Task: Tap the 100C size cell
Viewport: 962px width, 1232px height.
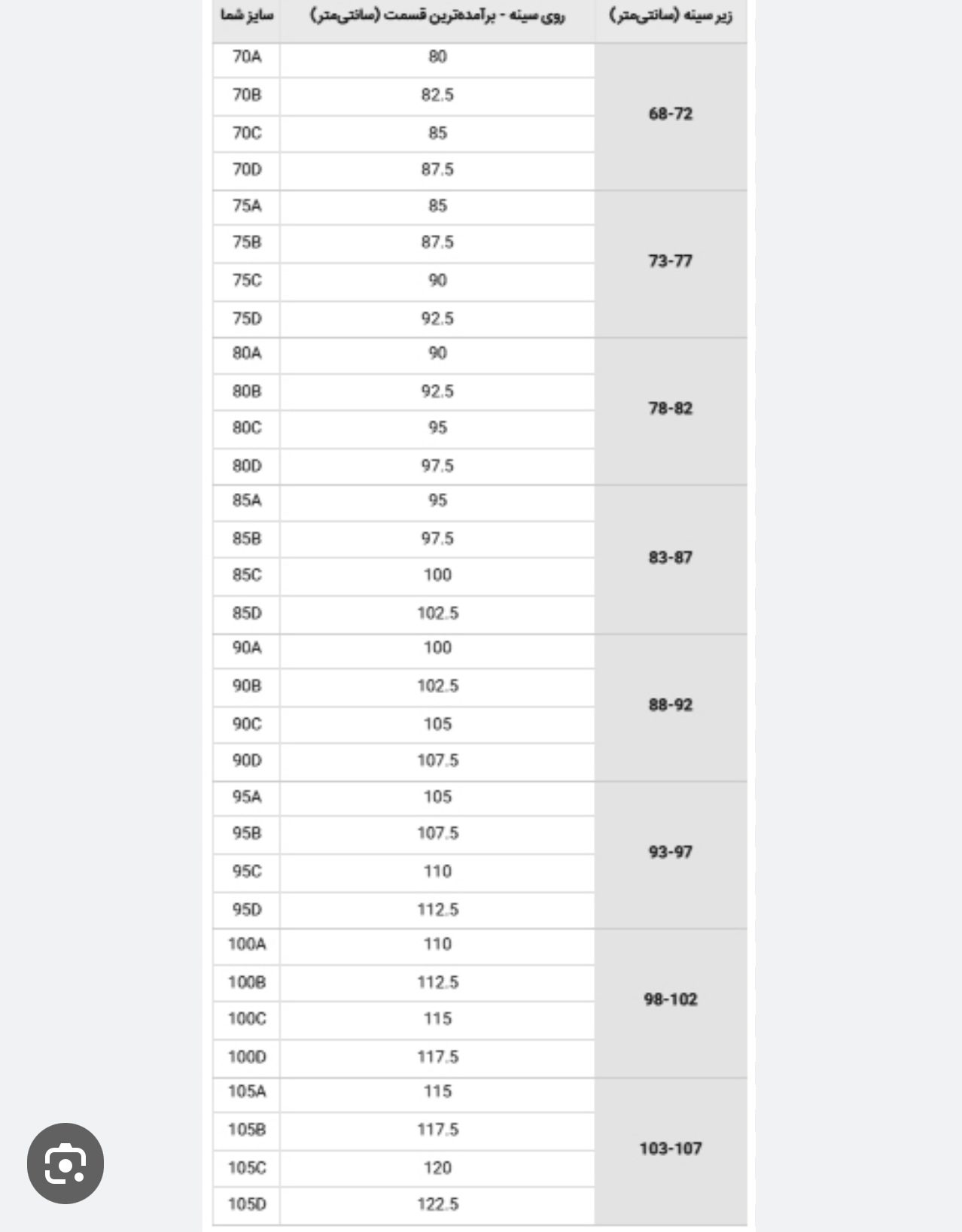Action: [247, 1019]
